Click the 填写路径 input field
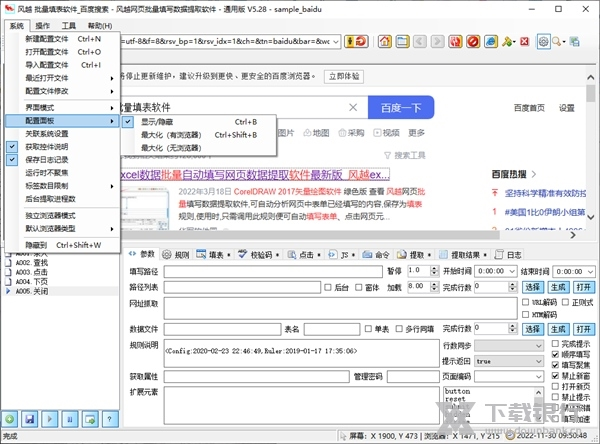600x444 pixels. point(273,271)
